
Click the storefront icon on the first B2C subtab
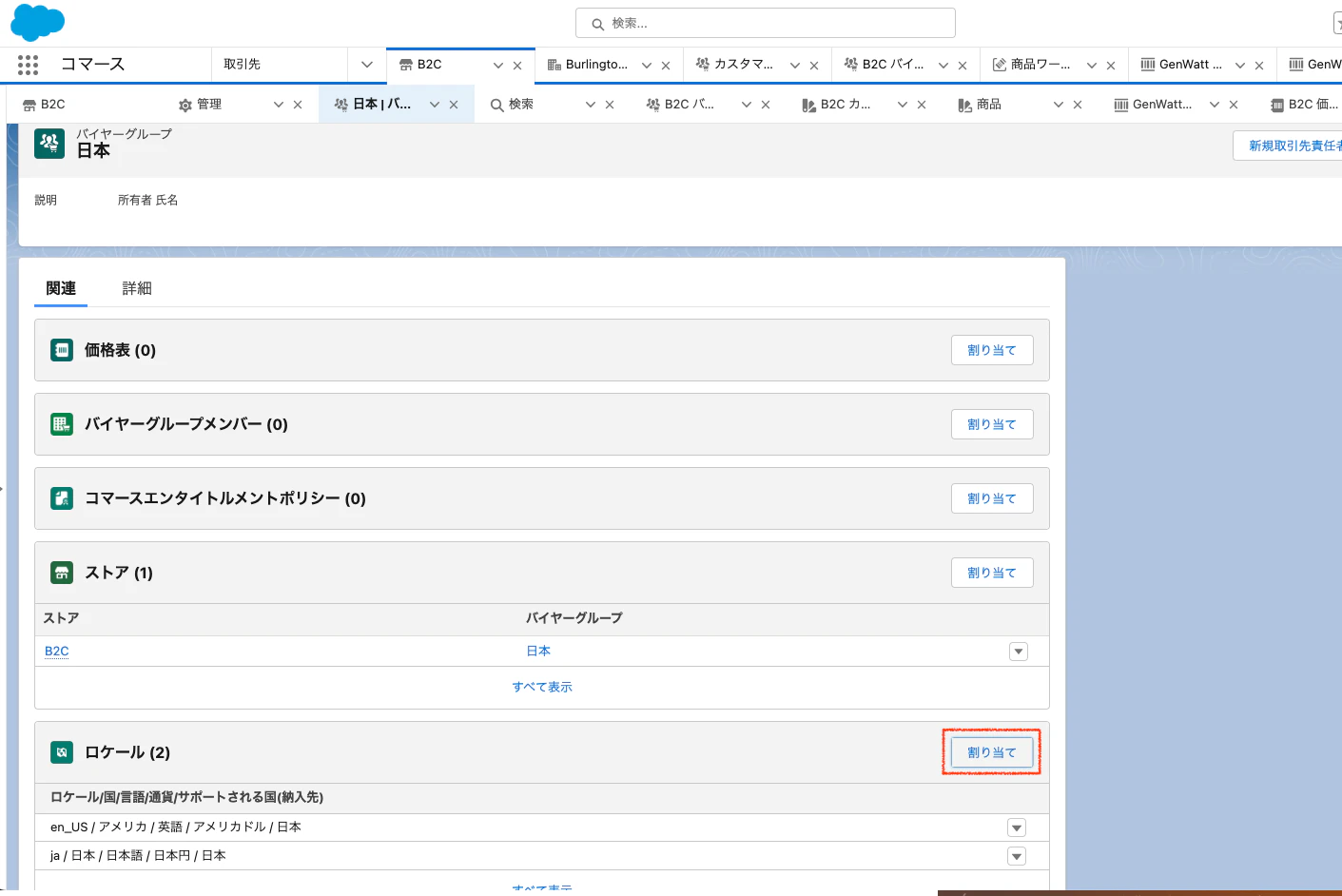(29, 105)
